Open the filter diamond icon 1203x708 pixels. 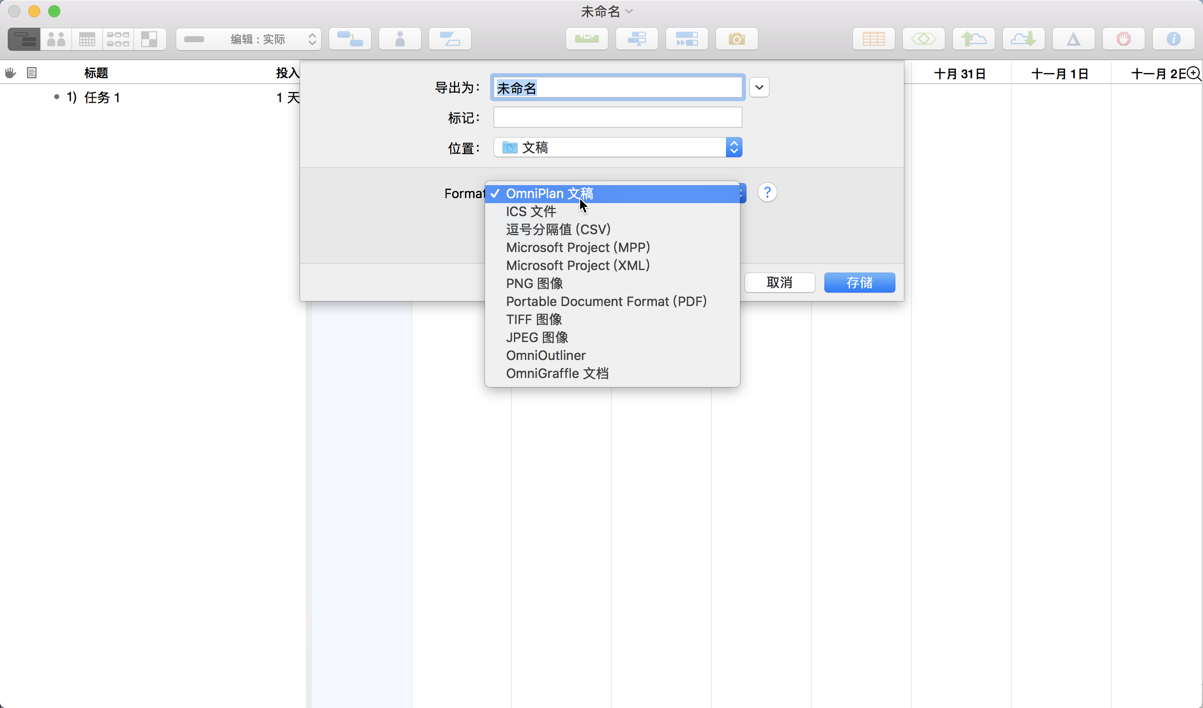pos(923,38)
